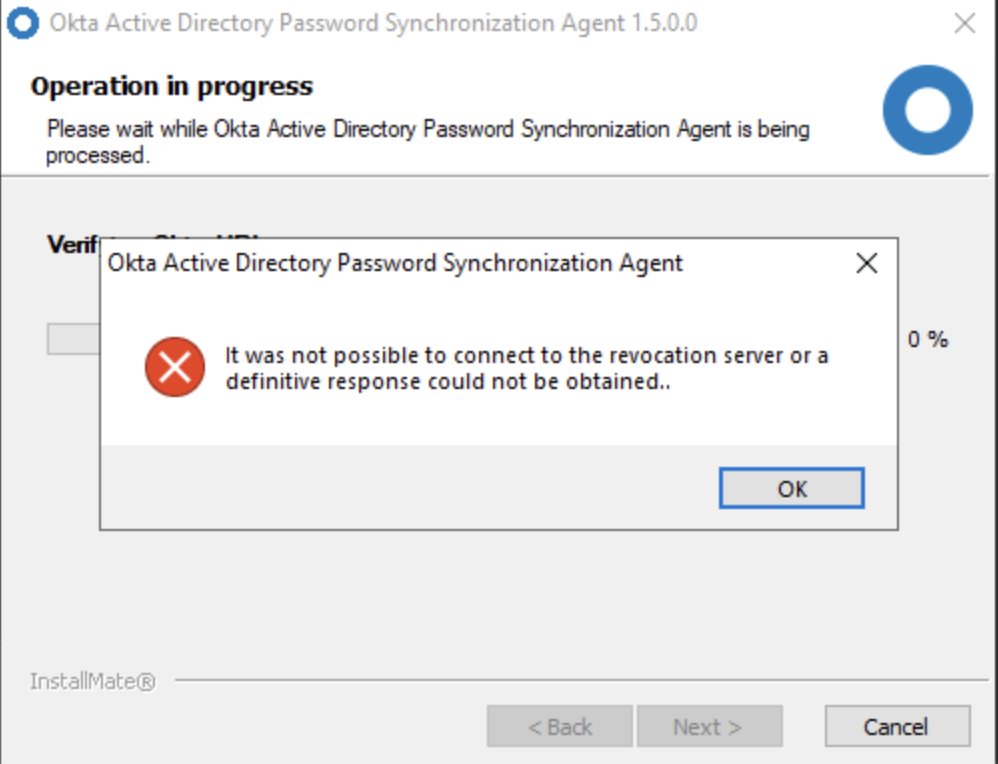Close the installer window
The width and height of the screenshot is (998, 764).
[964, 24]
